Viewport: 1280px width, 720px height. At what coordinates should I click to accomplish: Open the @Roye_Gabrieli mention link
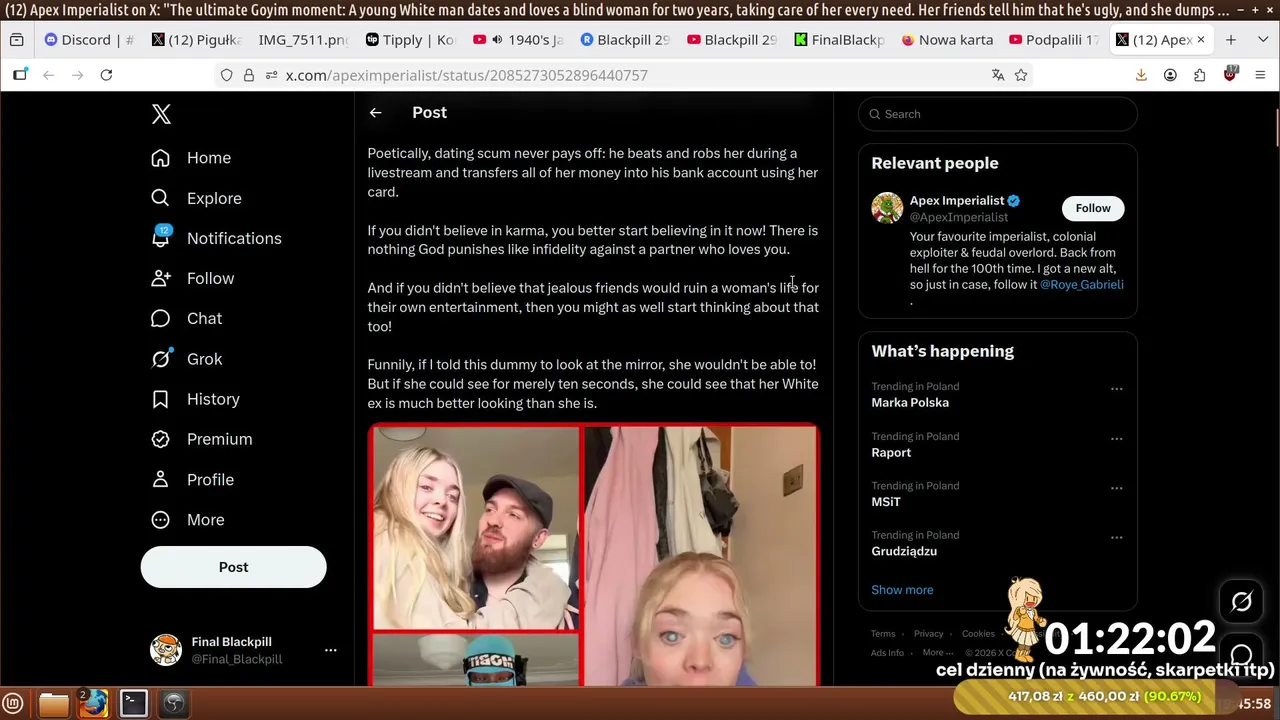(1082, 285)
